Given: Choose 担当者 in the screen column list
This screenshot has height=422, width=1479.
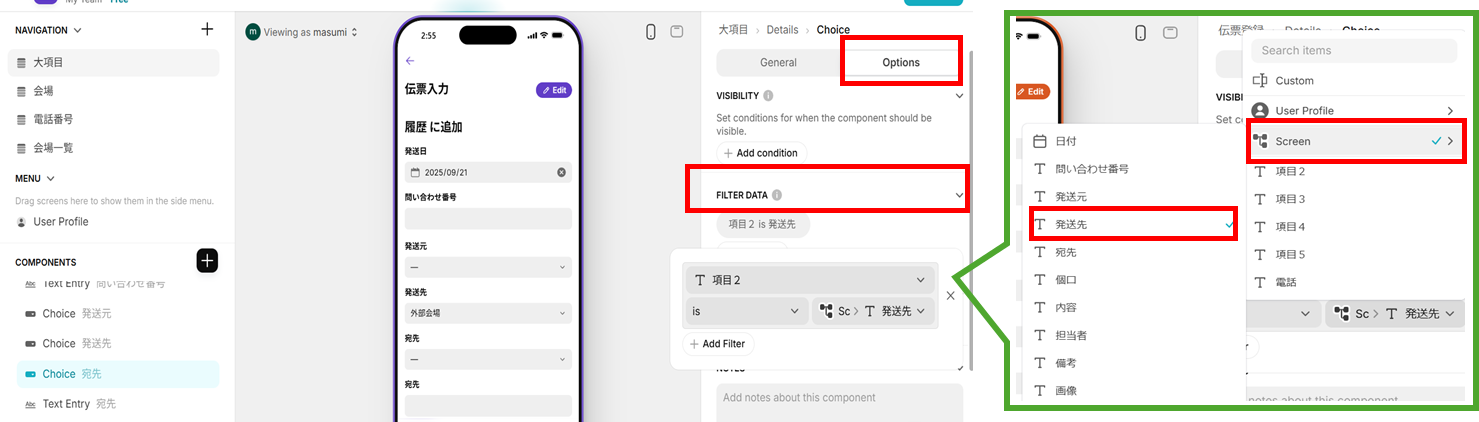Looking at the screenshot, I should tap(1134, 335).
